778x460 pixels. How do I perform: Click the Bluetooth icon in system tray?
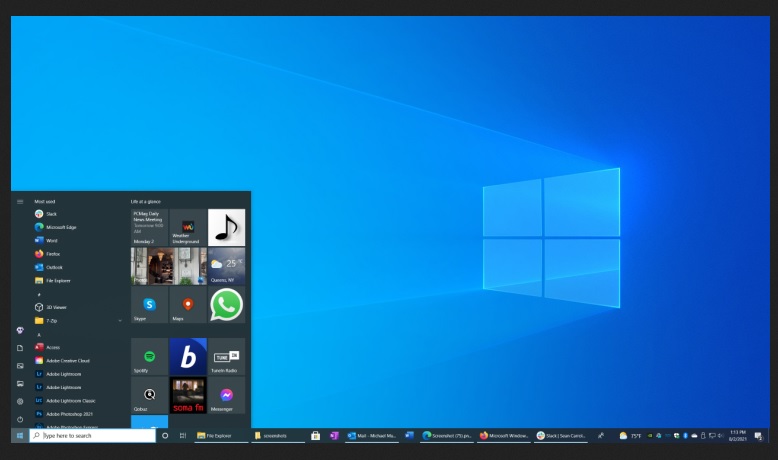pyautogui.click(x=685, y=436)
